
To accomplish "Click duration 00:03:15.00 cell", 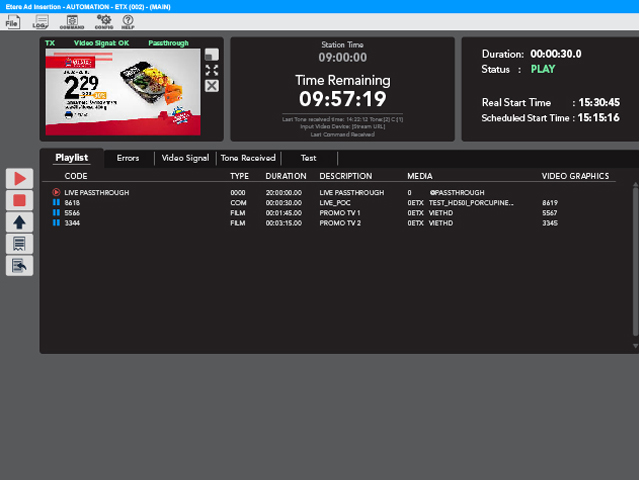I will 284,223.
